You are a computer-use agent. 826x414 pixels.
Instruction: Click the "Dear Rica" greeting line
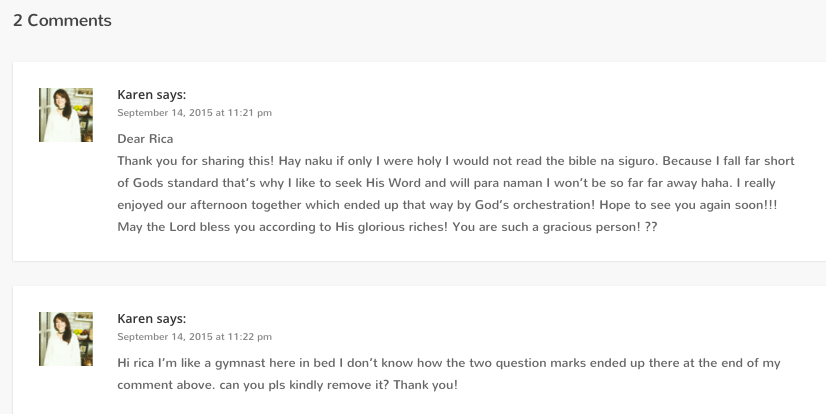tap(145, 138)
